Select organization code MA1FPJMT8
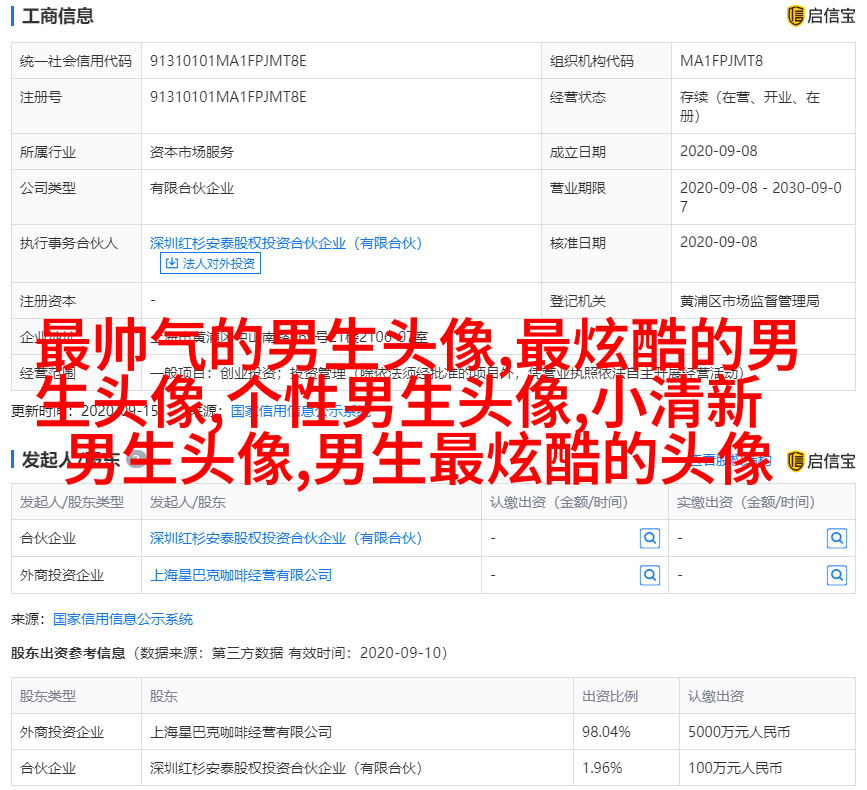This screenshot has width=867, height=790. 721,61
